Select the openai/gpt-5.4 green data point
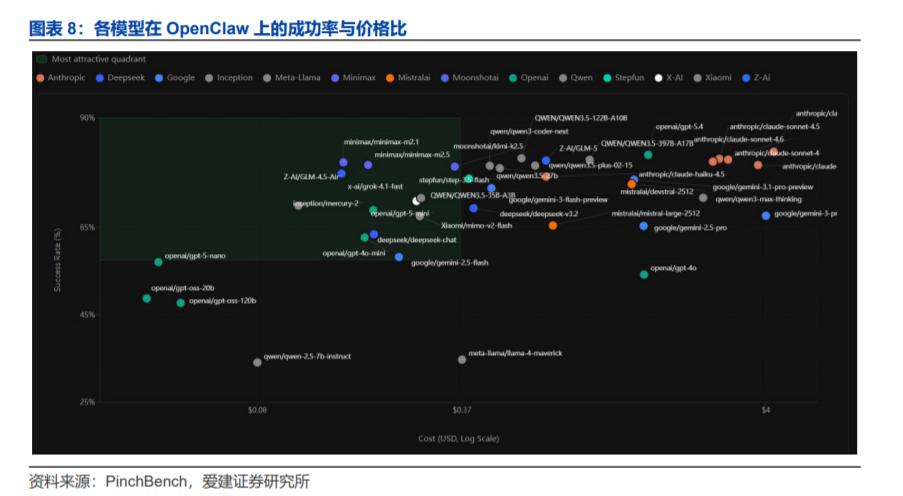This screenshot has height=496, width=903. (x=648, y=154)
